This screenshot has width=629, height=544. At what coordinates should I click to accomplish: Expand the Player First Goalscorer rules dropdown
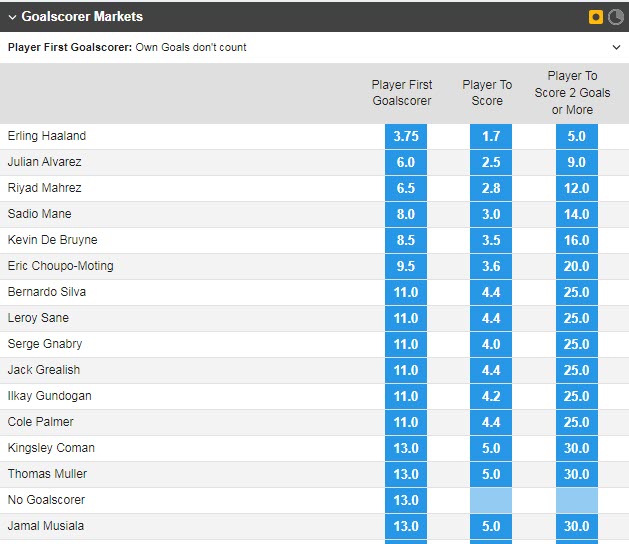pyautogui.click(x=615, y=47)
